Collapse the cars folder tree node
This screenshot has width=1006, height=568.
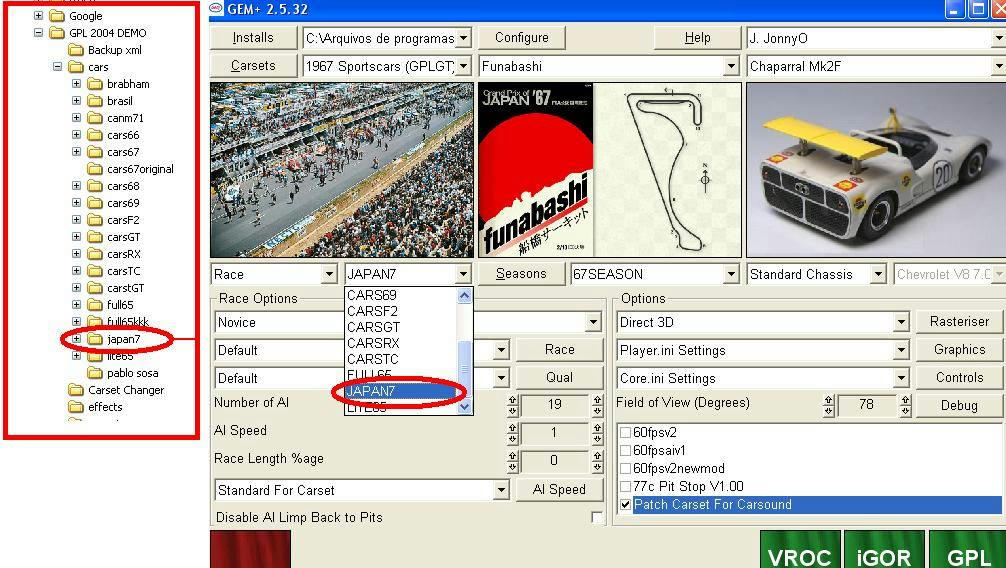click(x=57, y=67)
